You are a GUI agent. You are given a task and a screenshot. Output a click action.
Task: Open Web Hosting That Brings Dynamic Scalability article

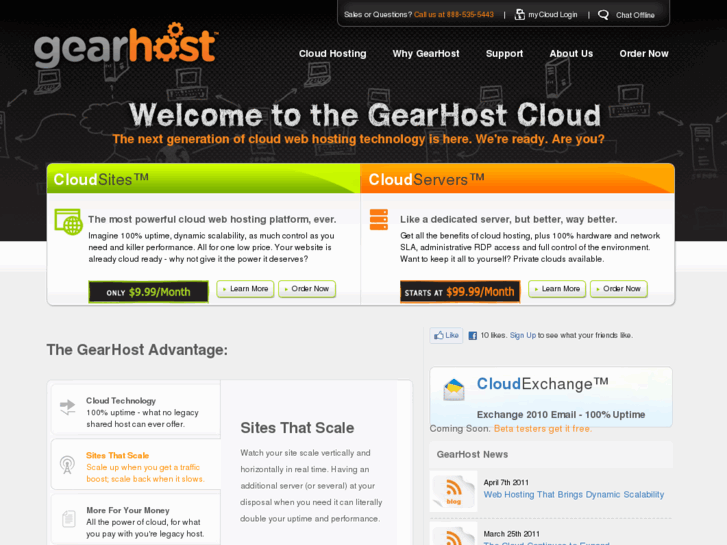(574, 495)
